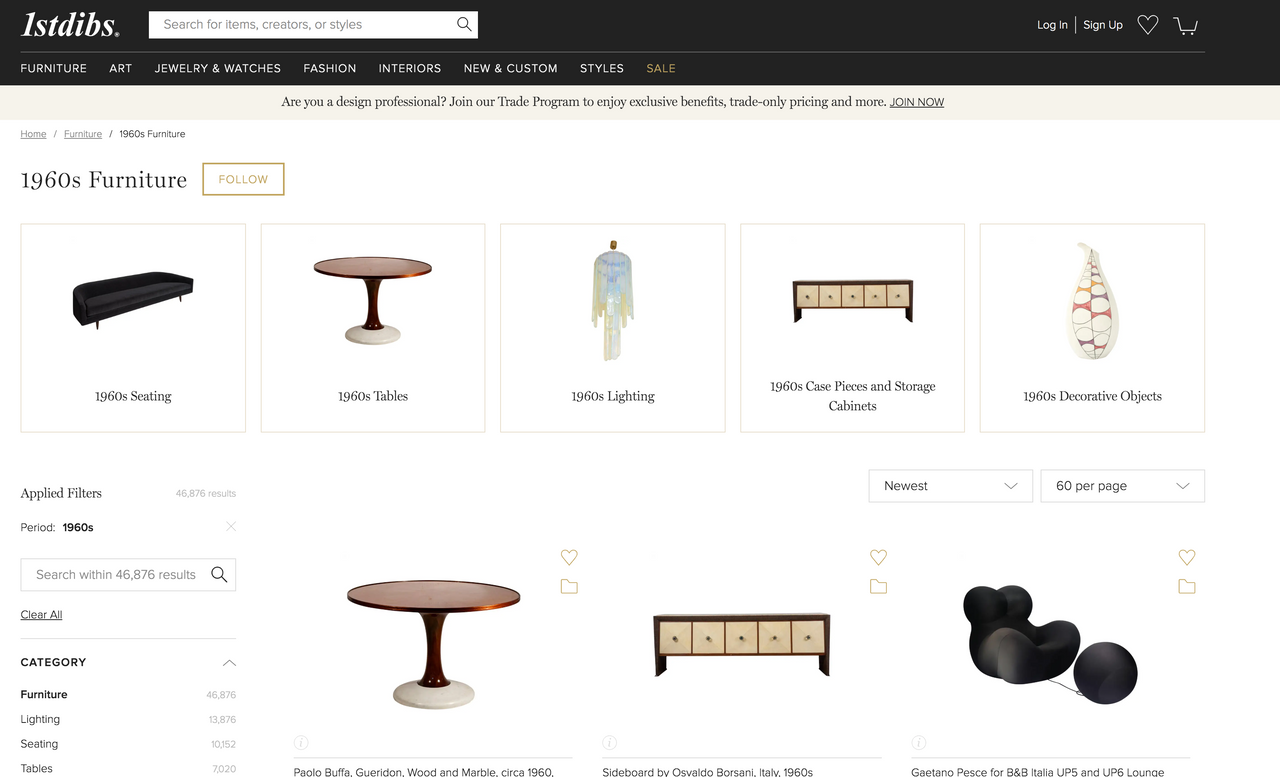The height and width of the screenshot is (777, 1280).
Task: Open Gaetano Pesce UP5 lounge image
Action: tap(1050, 644)
